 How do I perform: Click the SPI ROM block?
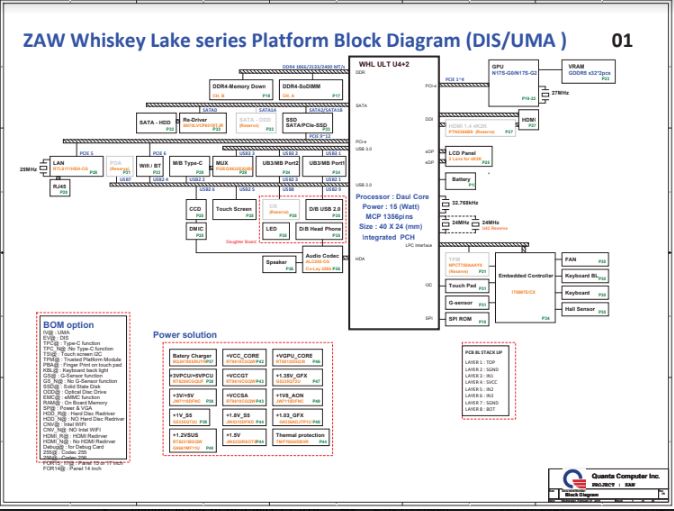coord(467,319)
